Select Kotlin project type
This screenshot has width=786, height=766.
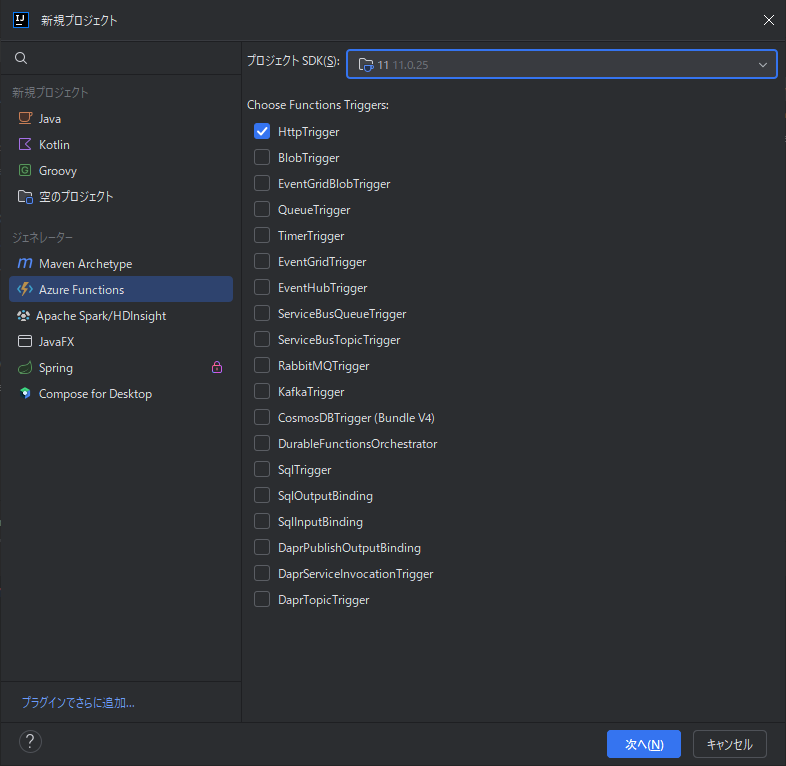click(121, 144)
